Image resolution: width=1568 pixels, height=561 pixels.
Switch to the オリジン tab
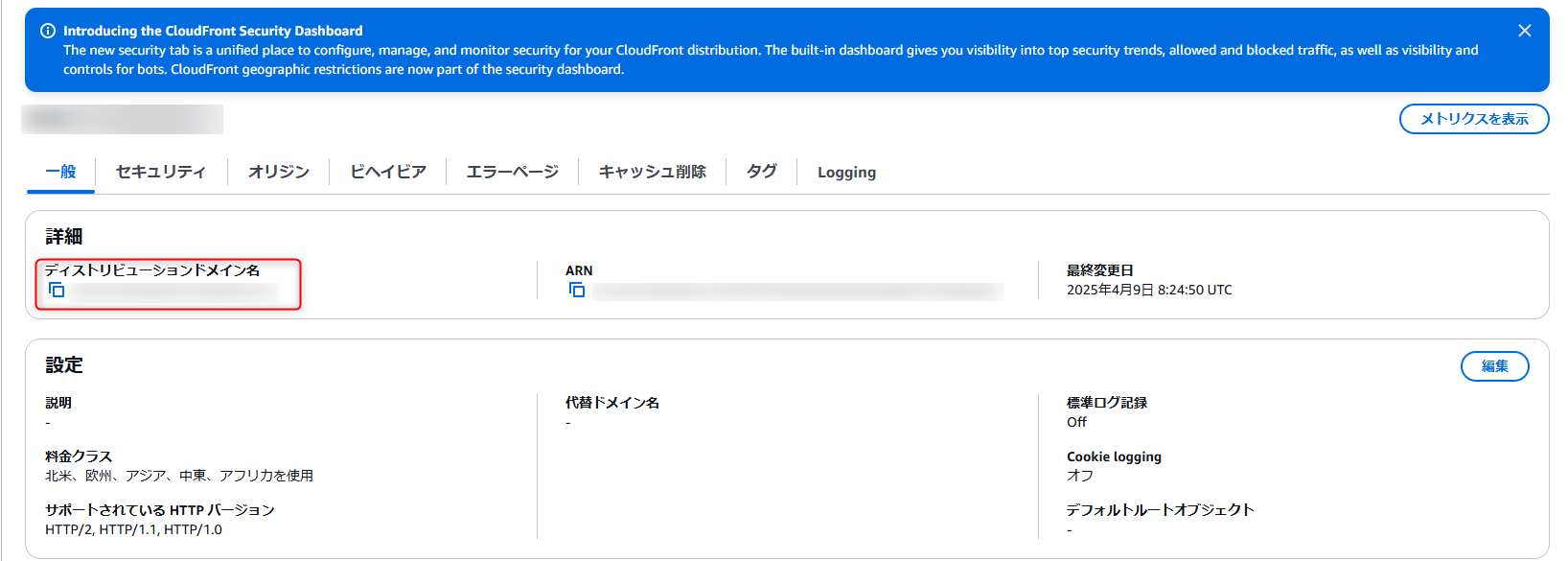pos(279,172)
